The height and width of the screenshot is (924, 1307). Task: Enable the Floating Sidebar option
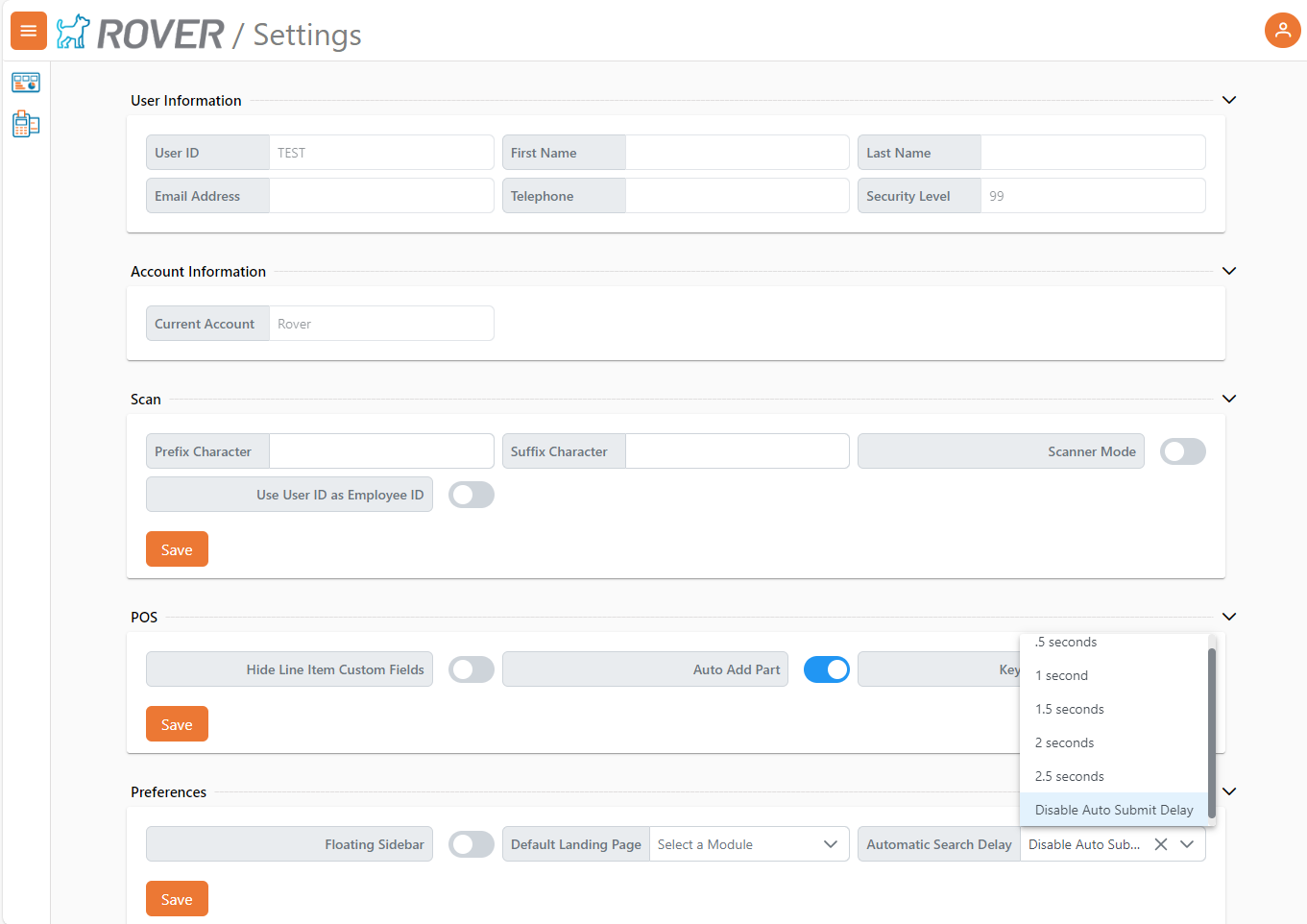(471, 843)
